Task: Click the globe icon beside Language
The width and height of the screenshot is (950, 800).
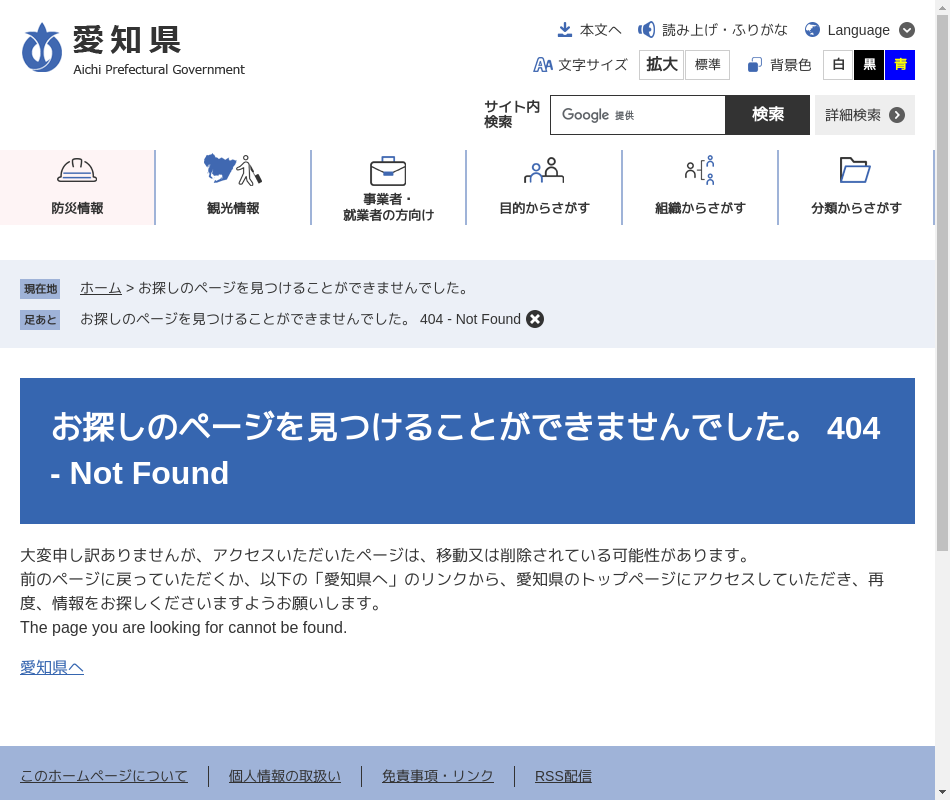Action: 812,30
